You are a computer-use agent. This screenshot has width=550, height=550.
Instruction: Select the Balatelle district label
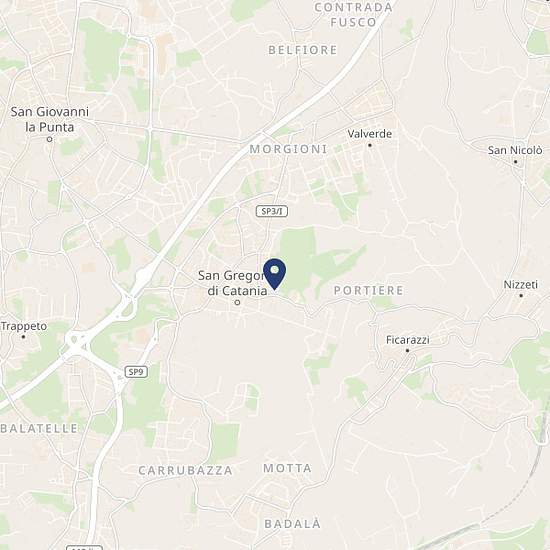point(39,428)
